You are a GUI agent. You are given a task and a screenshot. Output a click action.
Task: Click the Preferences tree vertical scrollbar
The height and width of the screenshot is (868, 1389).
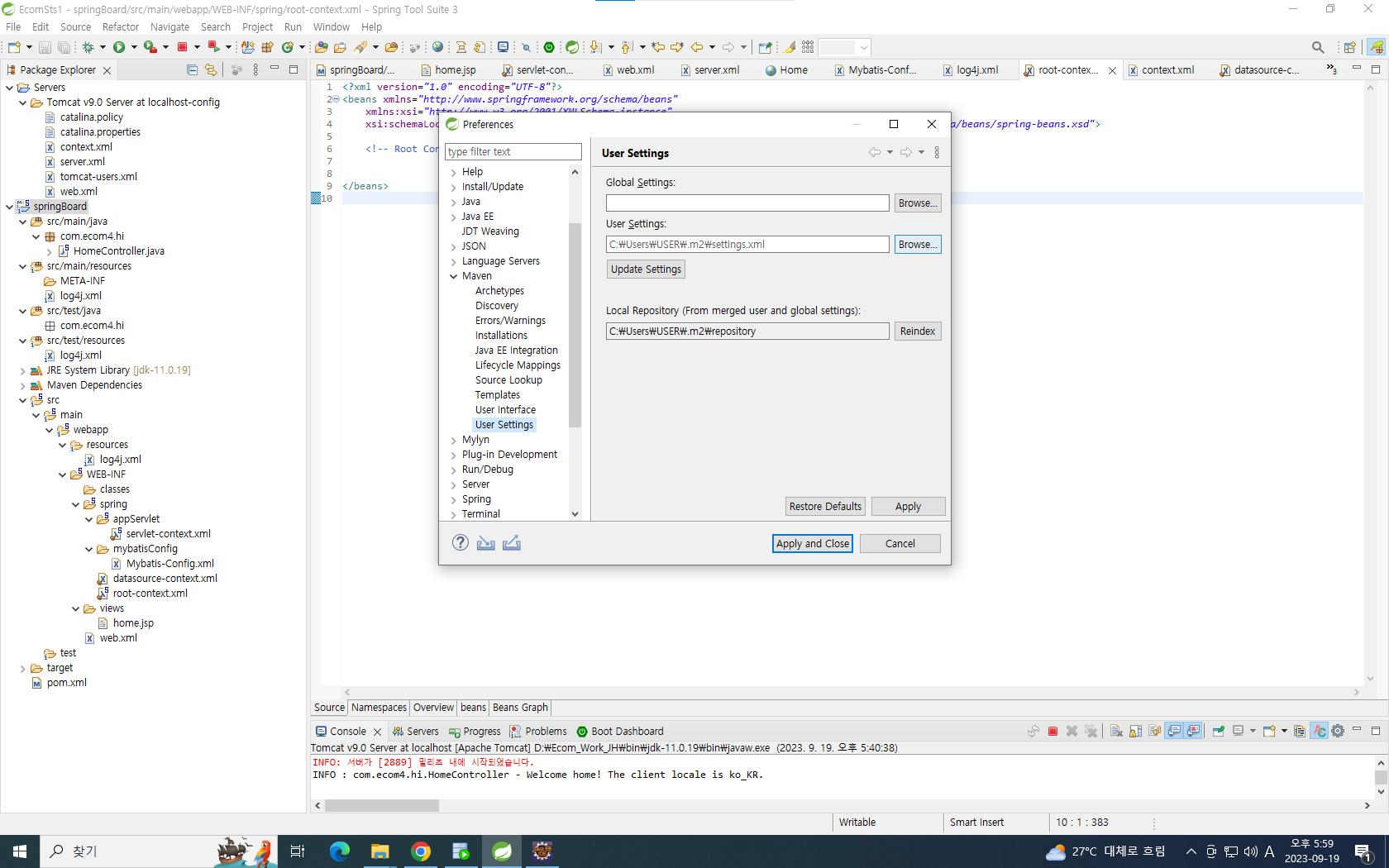[575, 325]
